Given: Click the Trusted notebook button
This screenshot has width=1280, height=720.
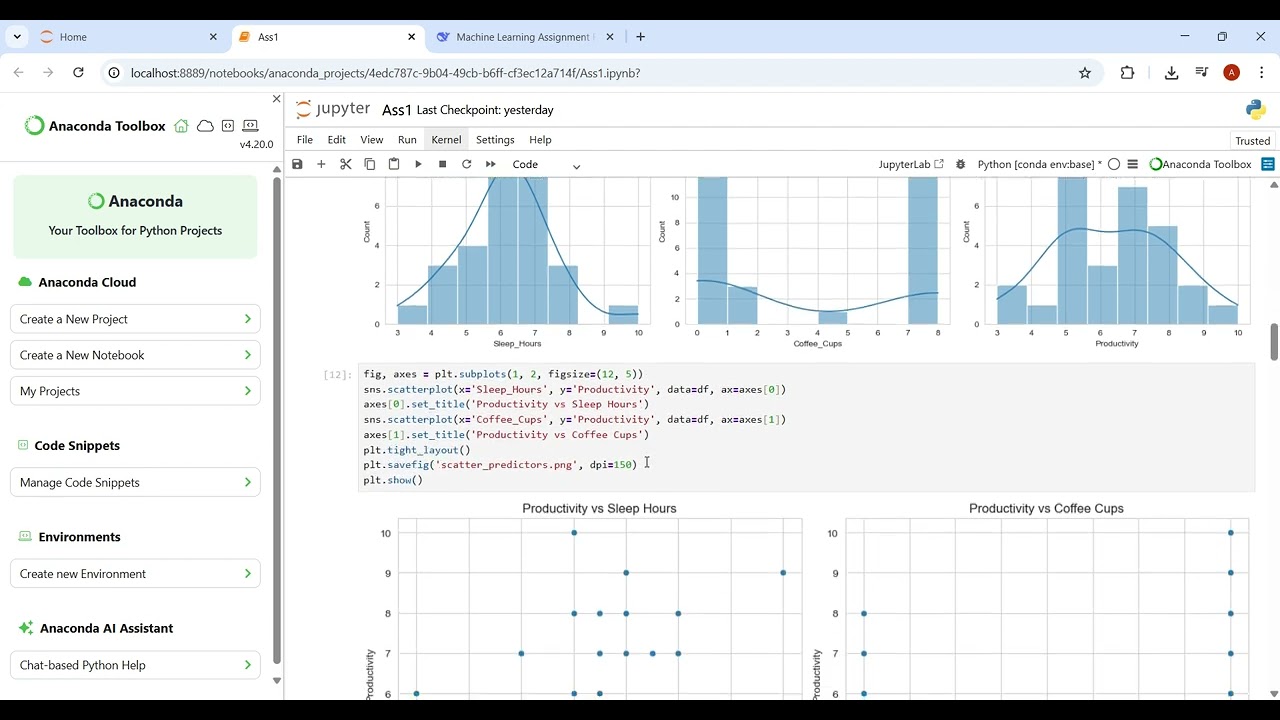Looking at the screenshot, I should (1252, 141).
